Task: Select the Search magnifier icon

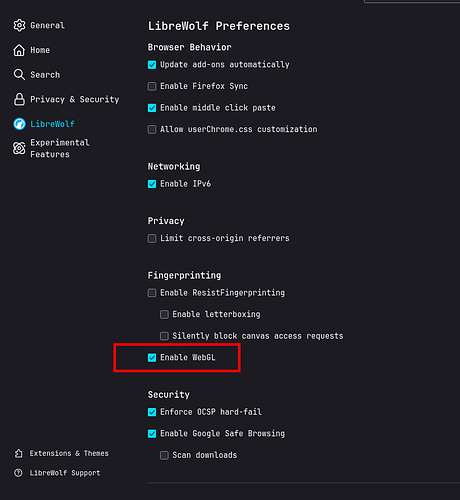Action: [19, 75]
